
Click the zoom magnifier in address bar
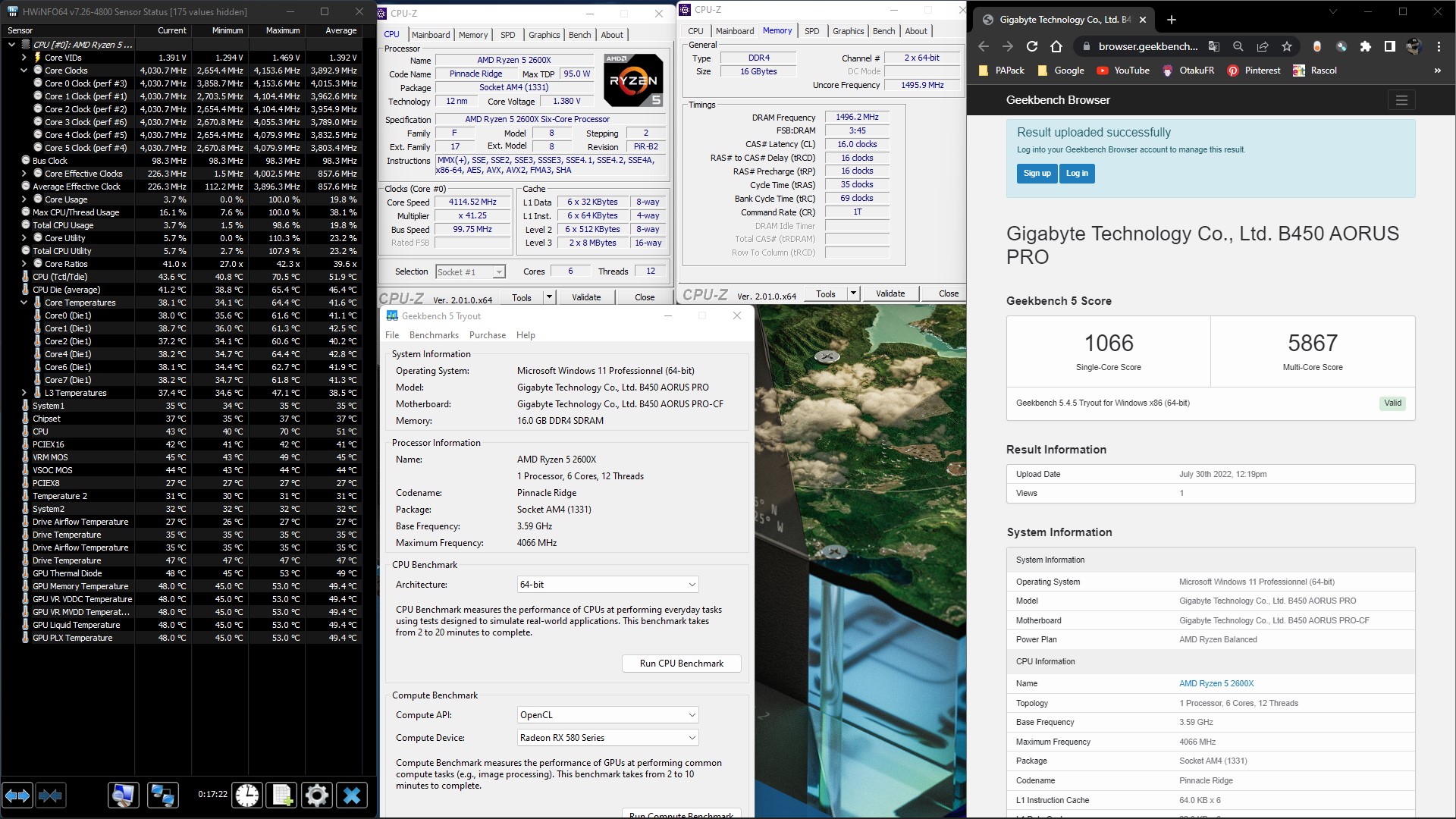click(x=1238, y=46)
